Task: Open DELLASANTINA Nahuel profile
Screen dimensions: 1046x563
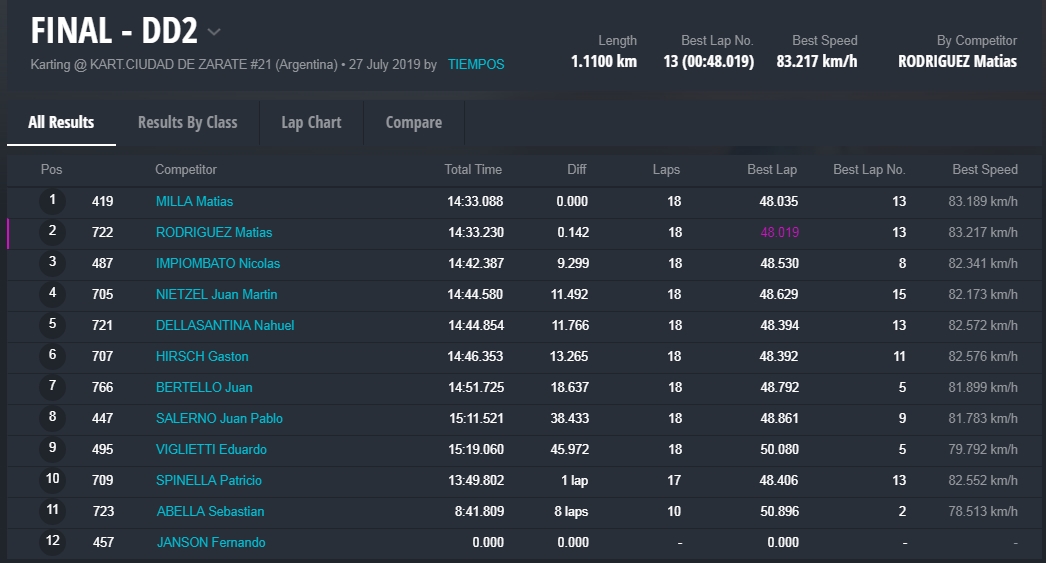Action: 224,325
